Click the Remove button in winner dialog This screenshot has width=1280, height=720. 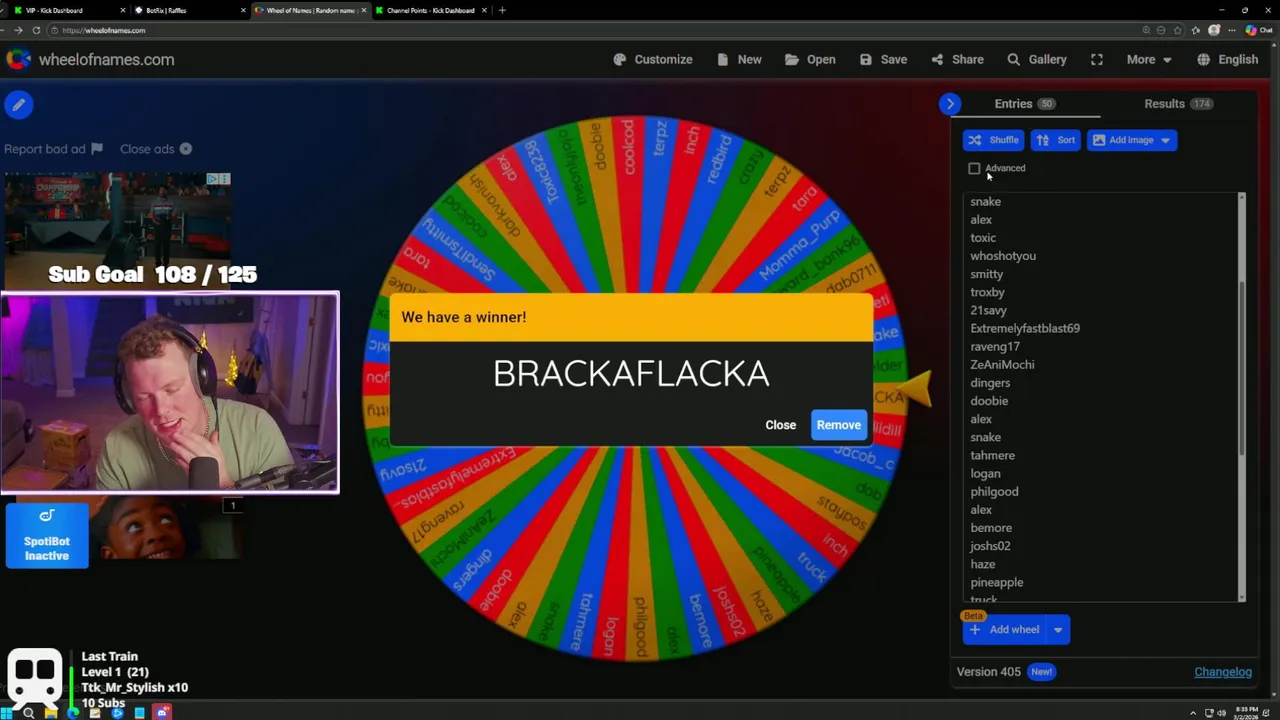pos(838,425)
